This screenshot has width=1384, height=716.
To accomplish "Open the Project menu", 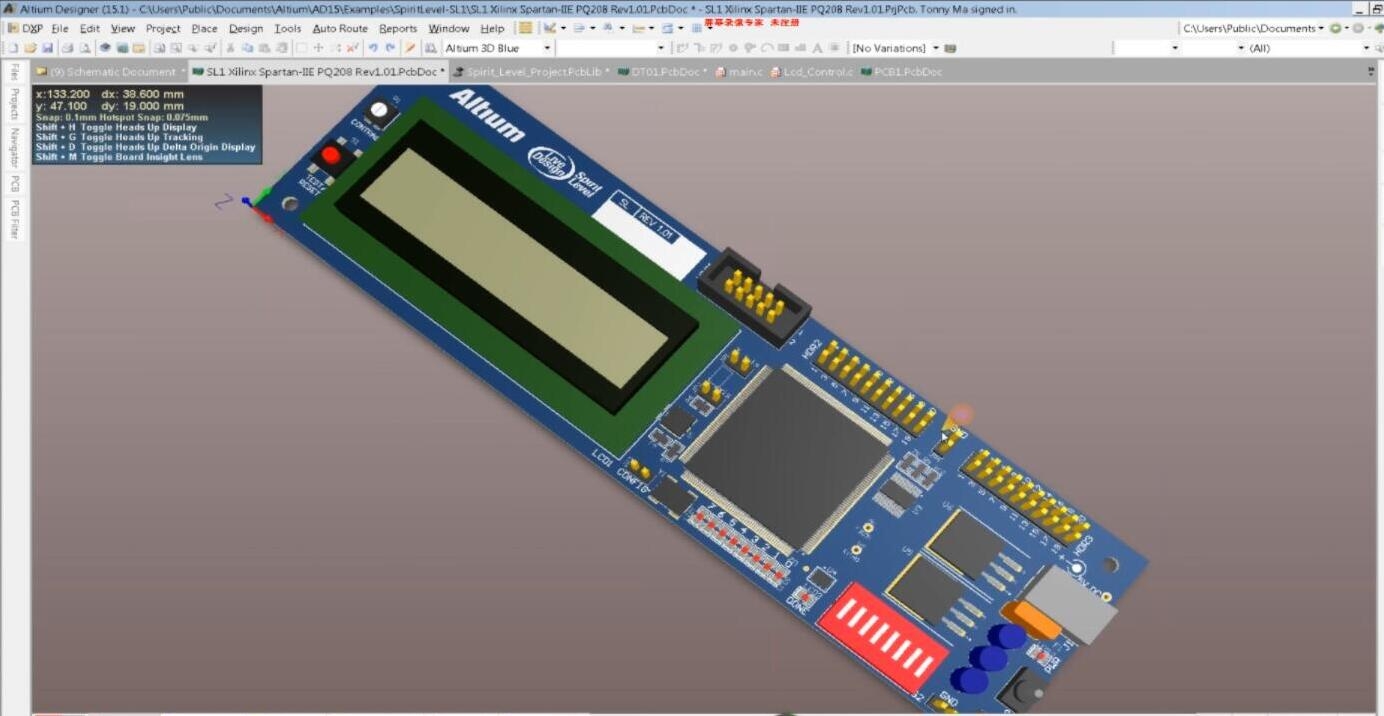I will 163,28.
